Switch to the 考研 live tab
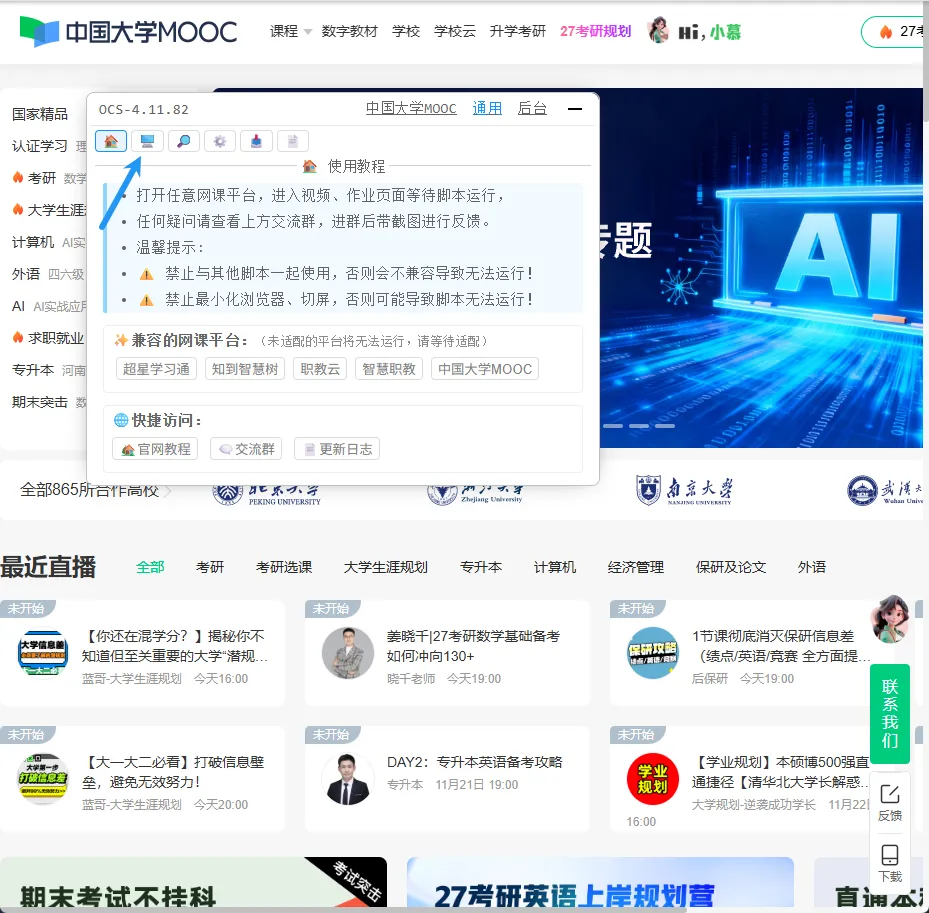Screen dimensions: 929x913 [x=210, y=567]
